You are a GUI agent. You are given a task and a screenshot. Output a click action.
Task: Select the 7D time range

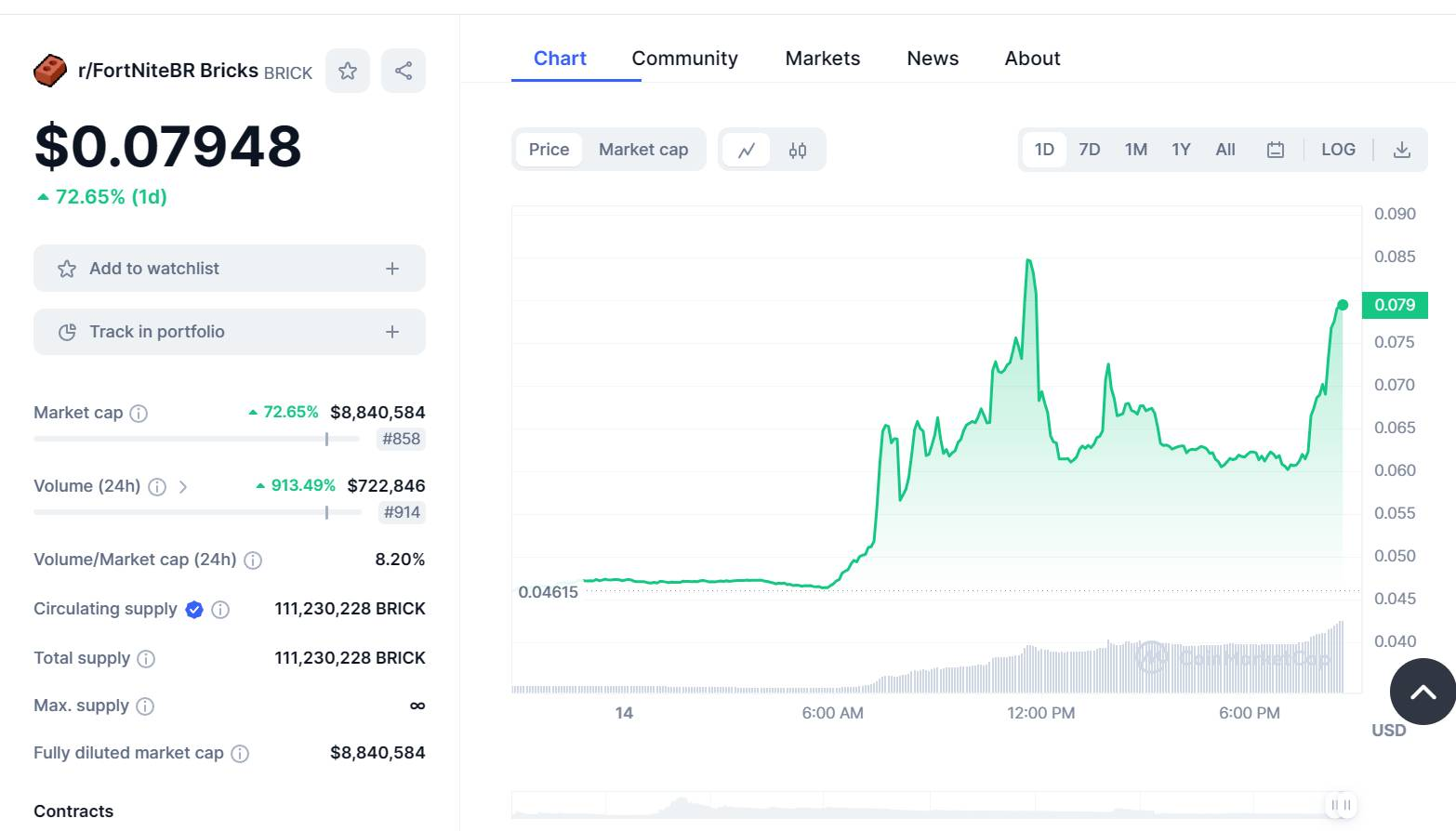(x=1090, y=150)
